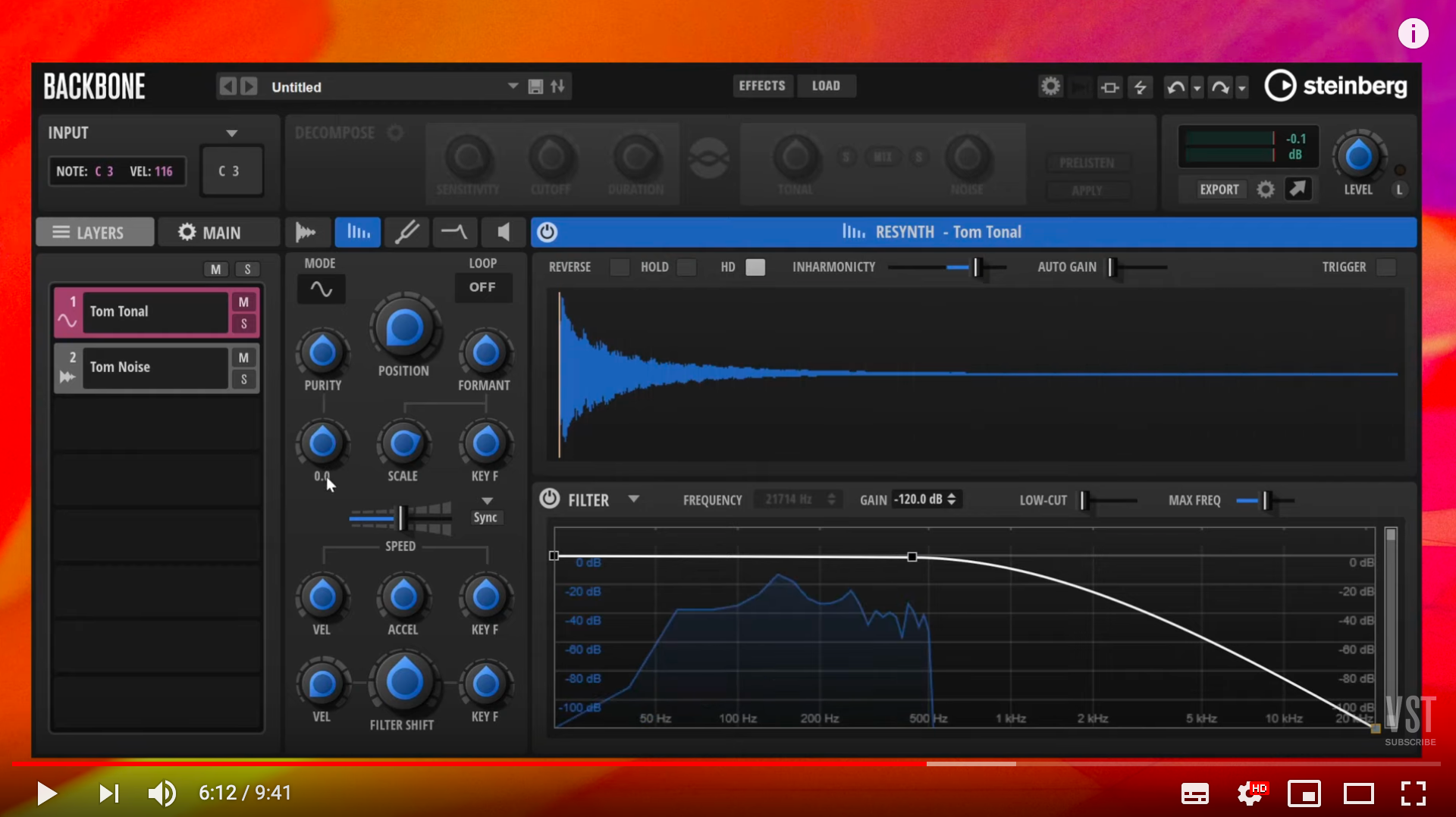Open export settings gear icon
The image size is (1456, 817).
(1266, 189)
